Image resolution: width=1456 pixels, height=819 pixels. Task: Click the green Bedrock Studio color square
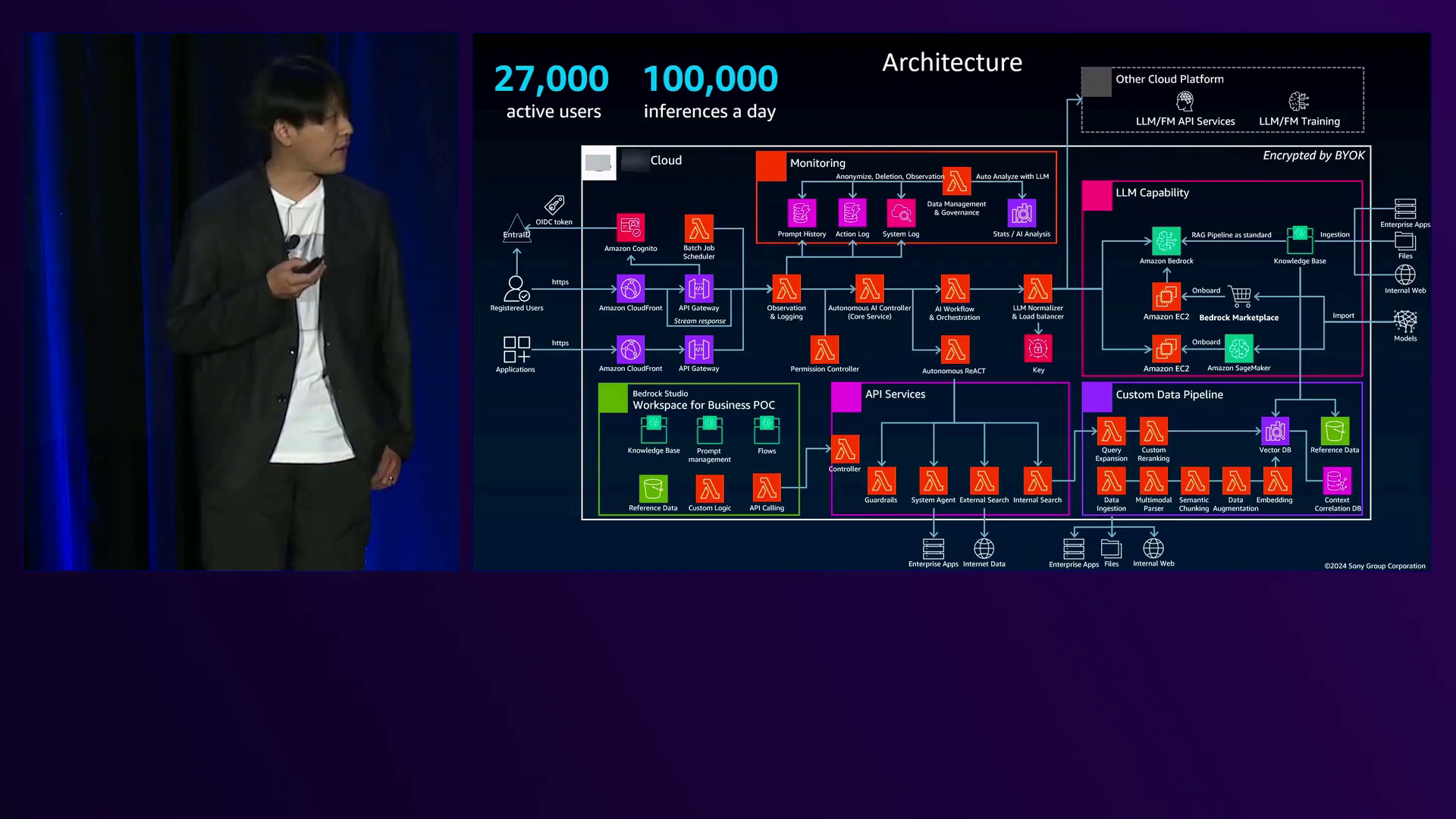coord(613,398)
